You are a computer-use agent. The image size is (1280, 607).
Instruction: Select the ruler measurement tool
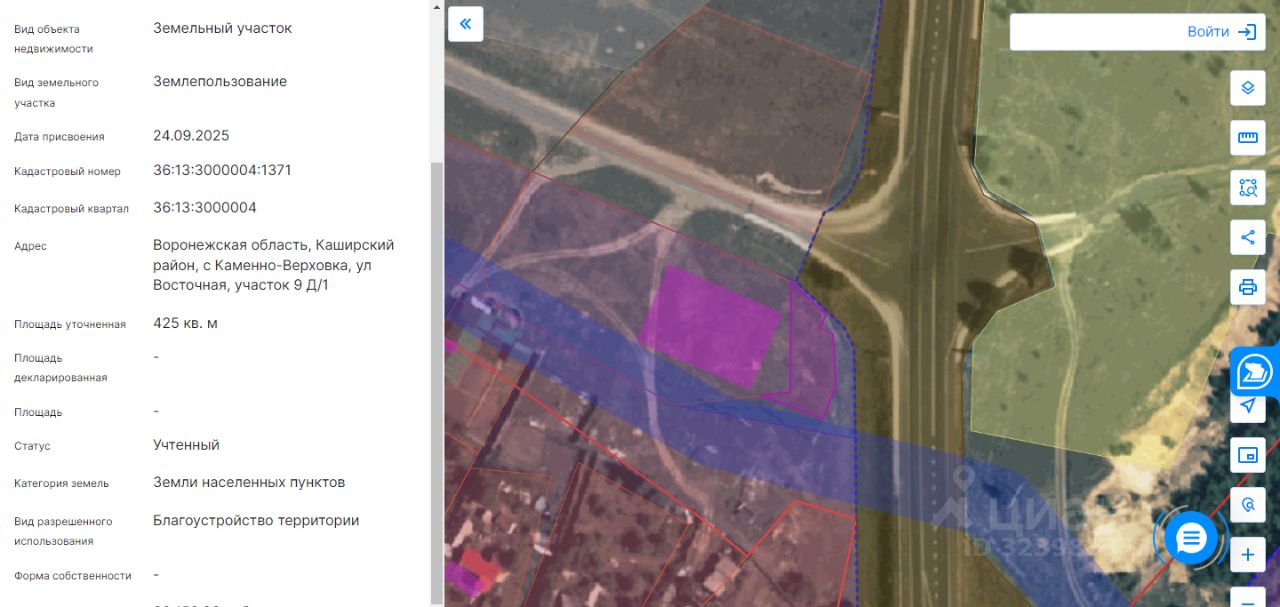[1247, 137]
